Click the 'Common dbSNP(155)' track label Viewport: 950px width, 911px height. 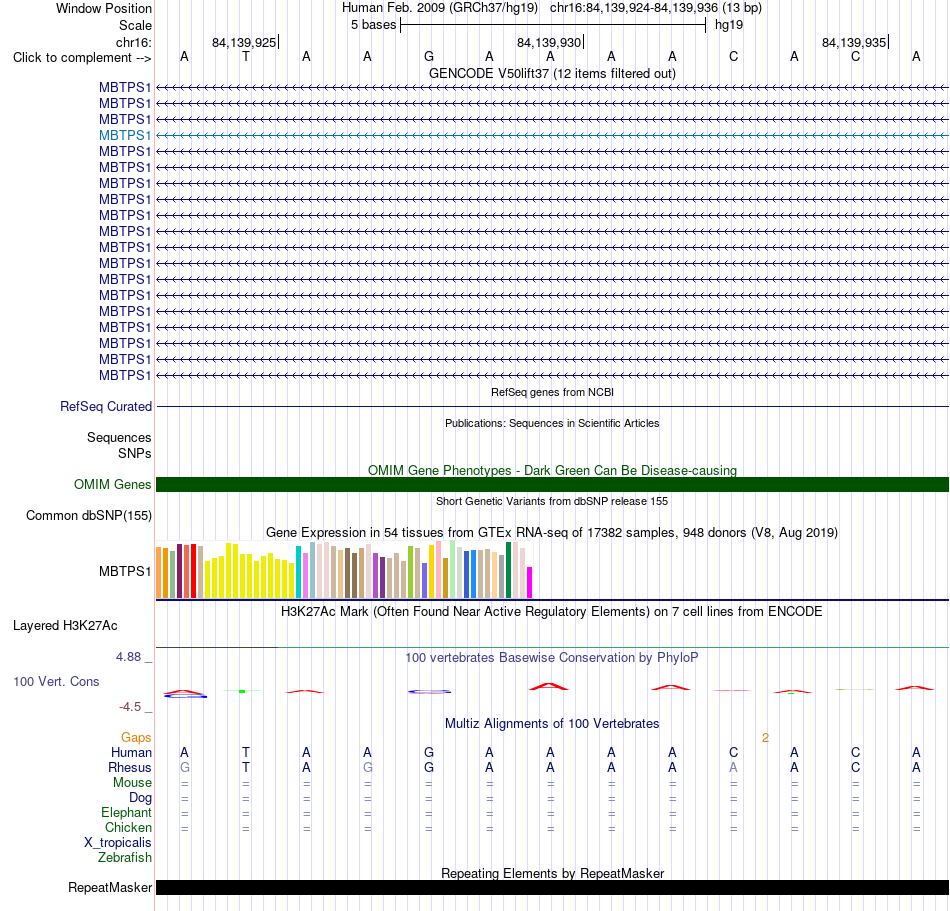88,515
